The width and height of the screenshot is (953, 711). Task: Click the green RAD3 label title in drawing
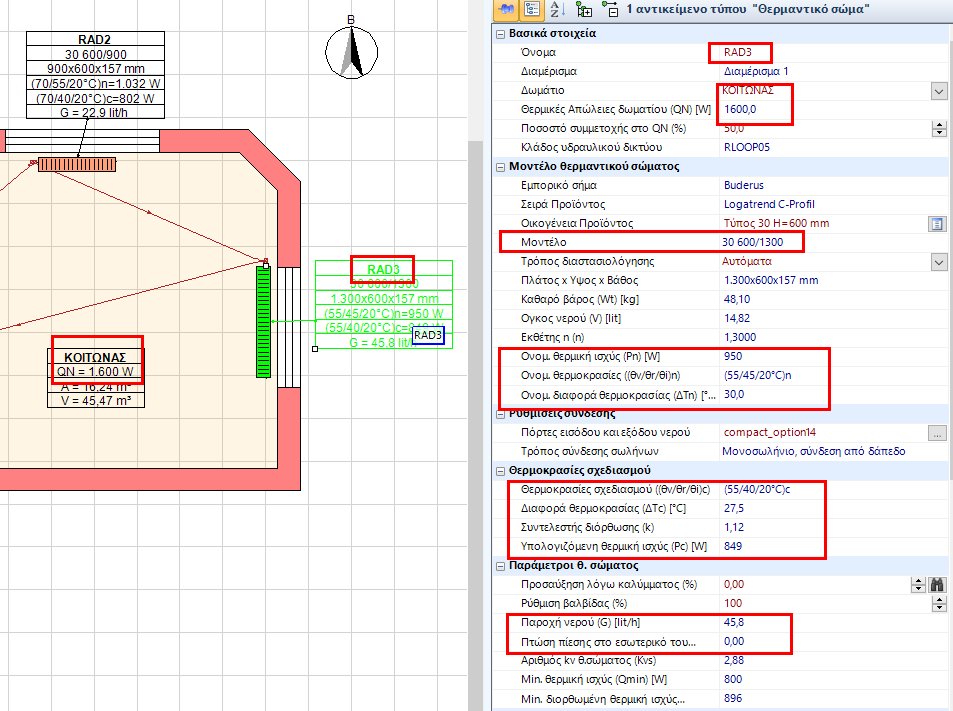[x=383, y=269]
